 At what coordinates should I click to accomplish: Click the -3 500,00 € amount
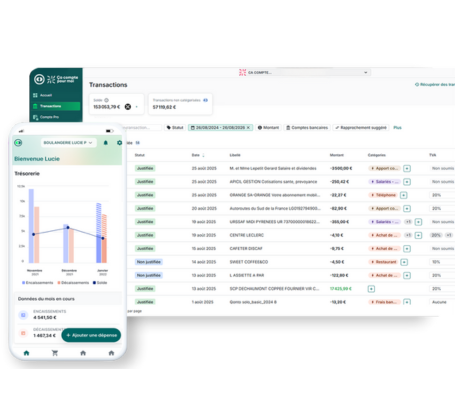pos(341,168)
